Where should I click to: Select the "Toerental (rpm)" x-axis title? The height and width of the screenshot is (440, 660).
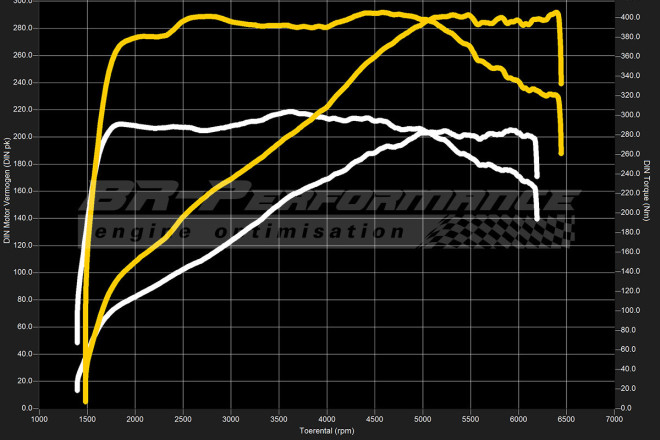tap(326, 431)
